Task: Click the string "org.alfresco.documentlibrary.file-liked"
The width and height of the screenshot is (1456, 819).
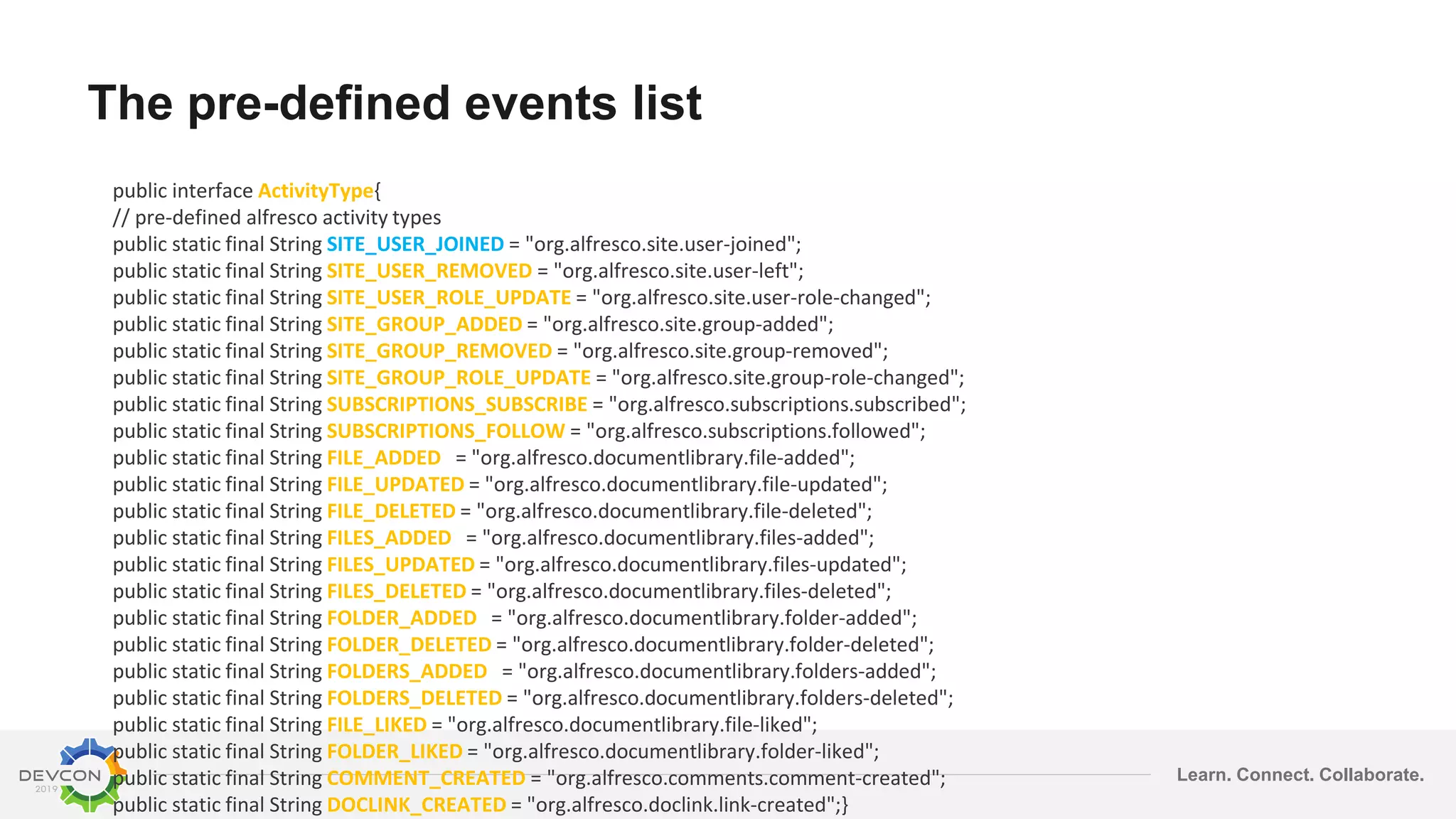Action: point(630,725)
